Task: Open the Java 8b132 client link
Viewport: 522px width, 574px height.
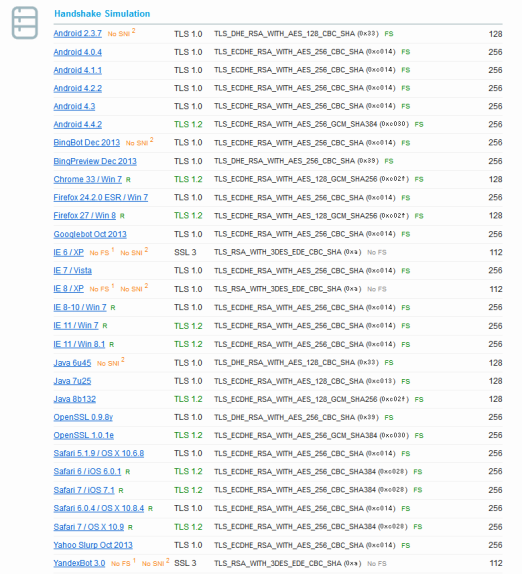Action: [x=75, y=399]
